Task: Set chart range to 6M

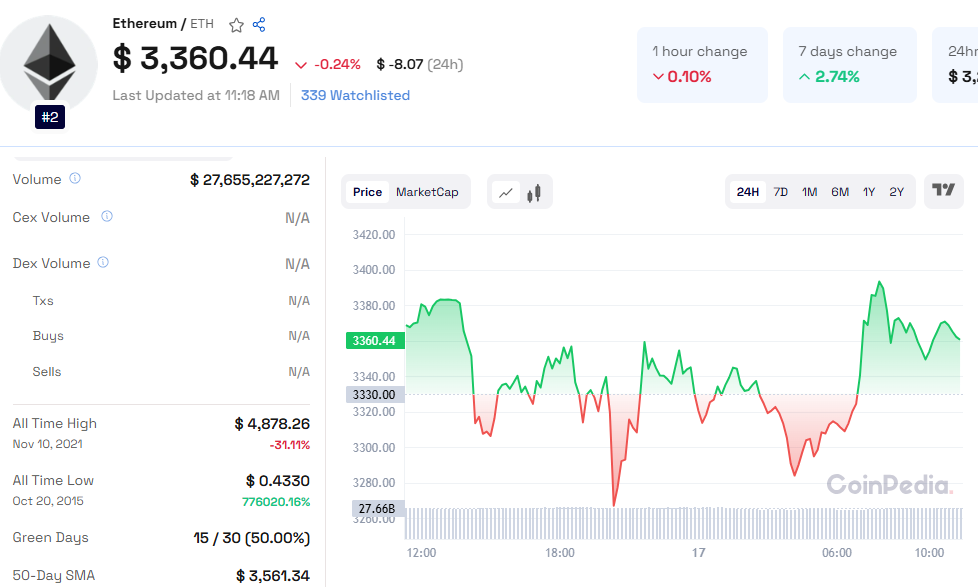Action: 840,192
